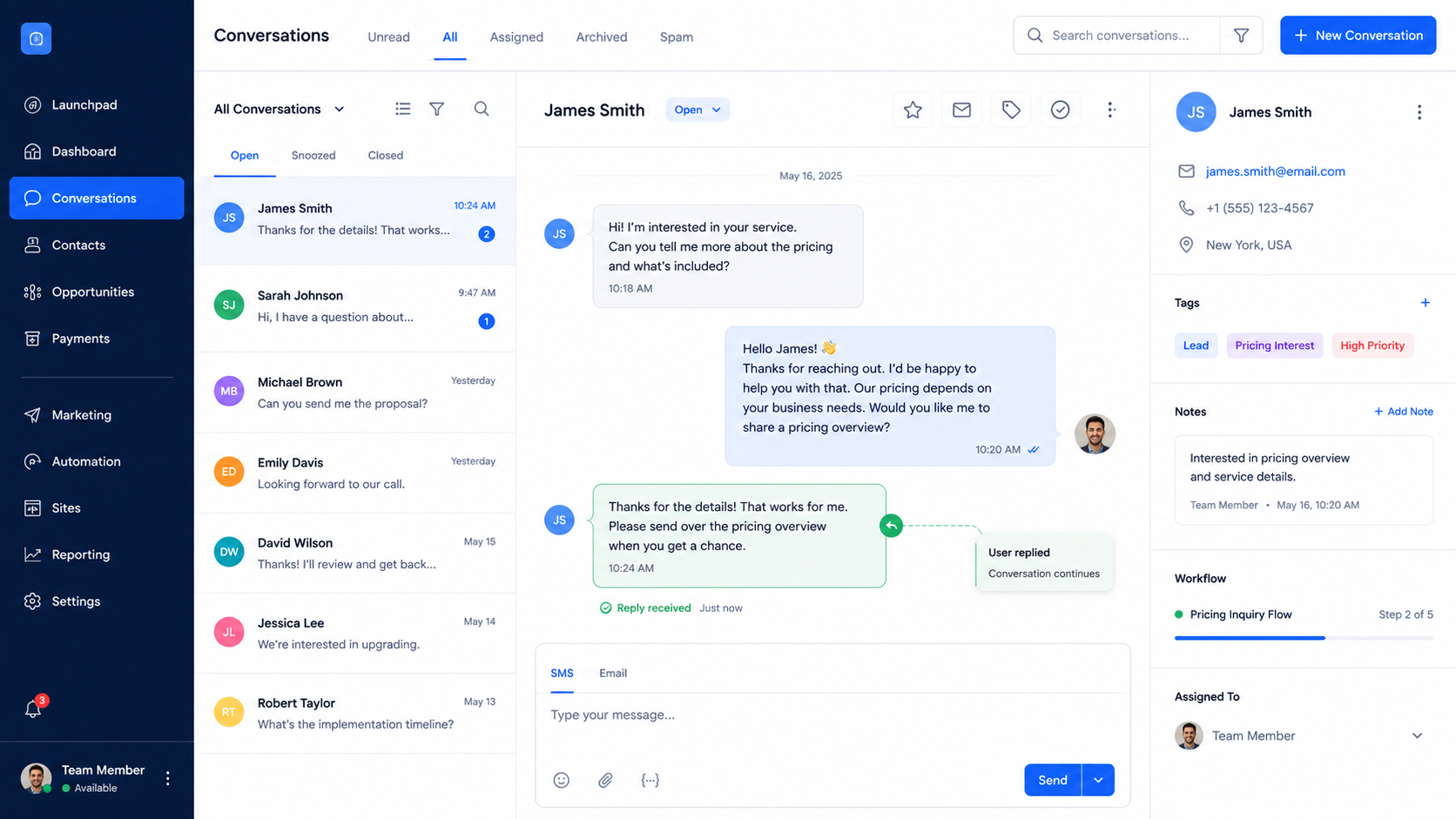Star the James Smith conversation
Image resolution: width=1456 pixels, height=819 pixels.
[x=913, y=110]
